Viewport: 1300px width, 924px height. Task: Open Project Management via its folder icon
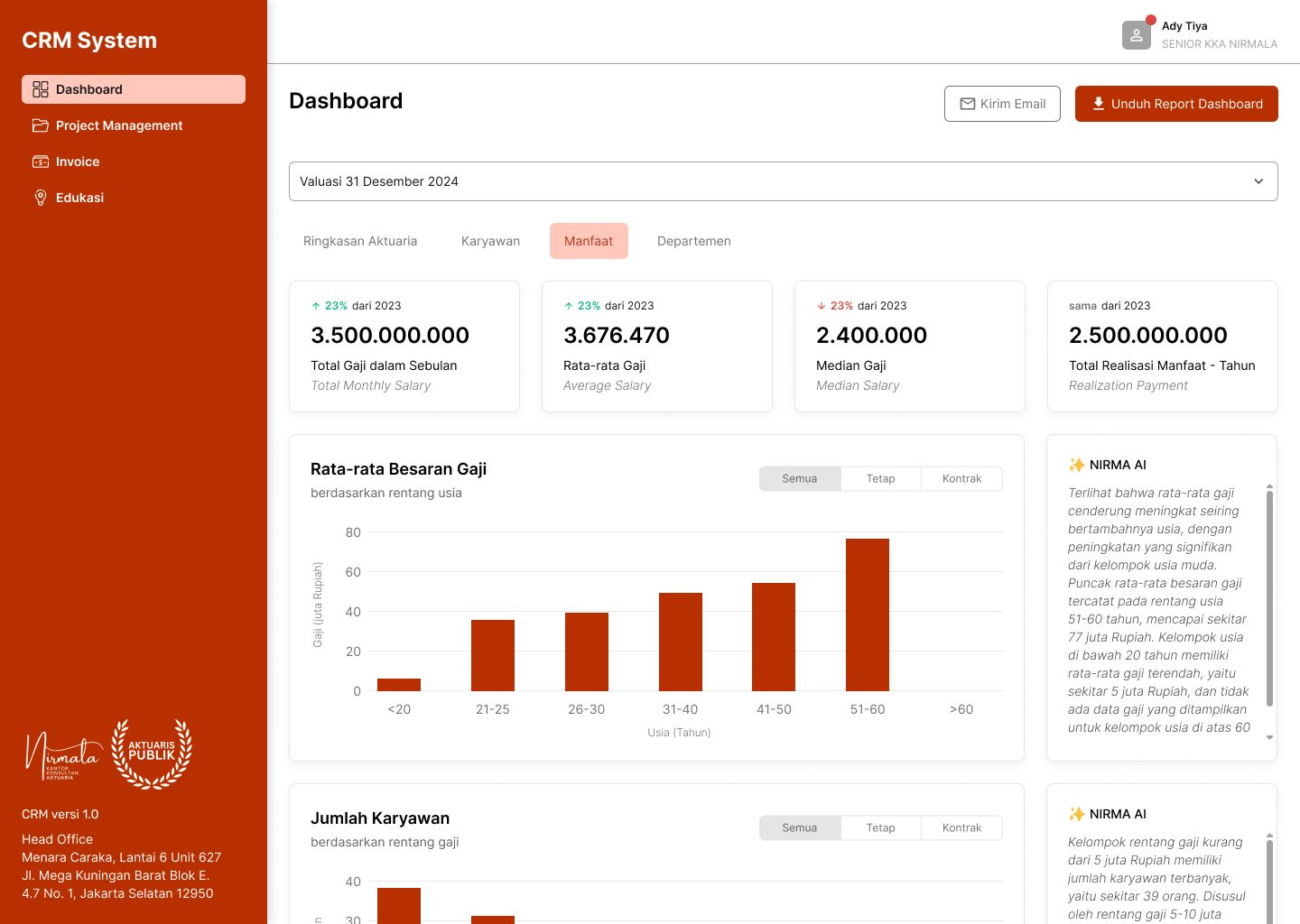(41, 125)
